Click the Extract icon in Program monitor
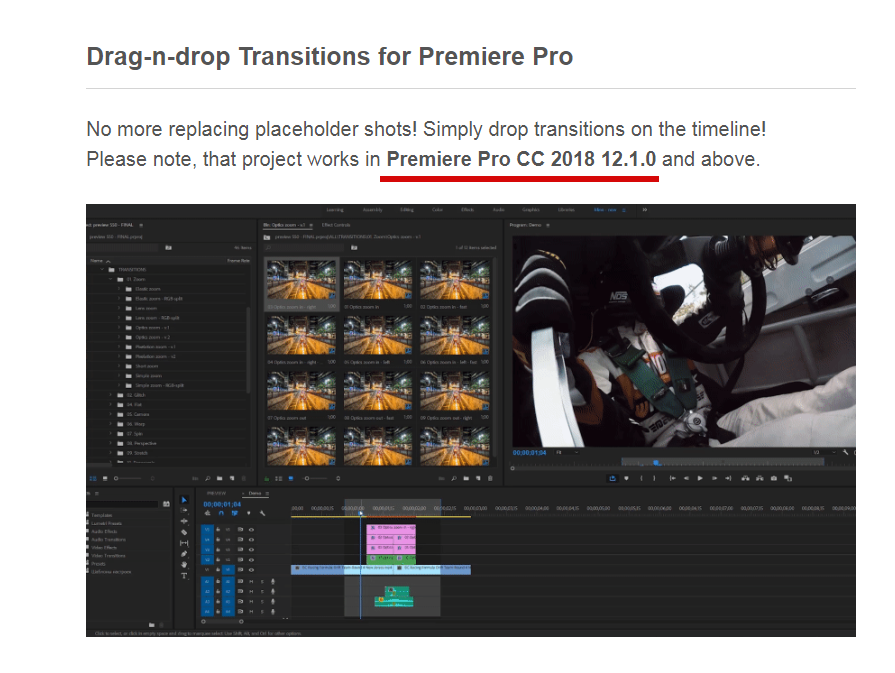Viewport: 895px width, 673px height. (759, 478)
